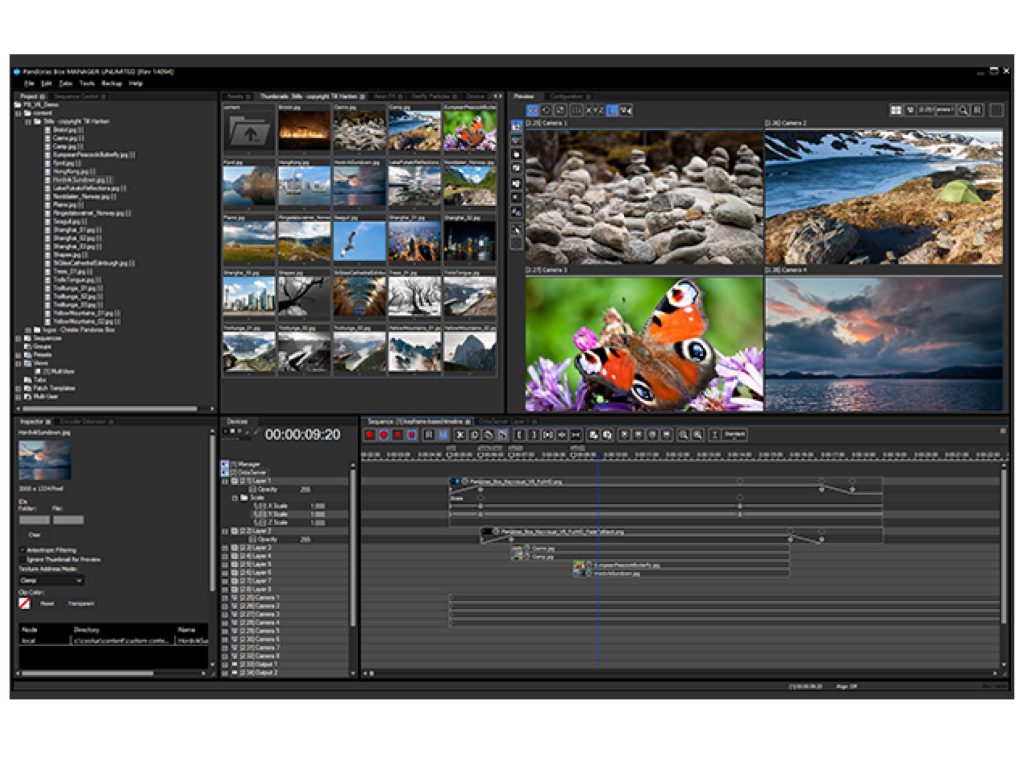Image resolution: width=1024 pixels, height=768 pixels.
Task: Click the Transparent button beside Clip Color
Action: click(x=81, y=603)
